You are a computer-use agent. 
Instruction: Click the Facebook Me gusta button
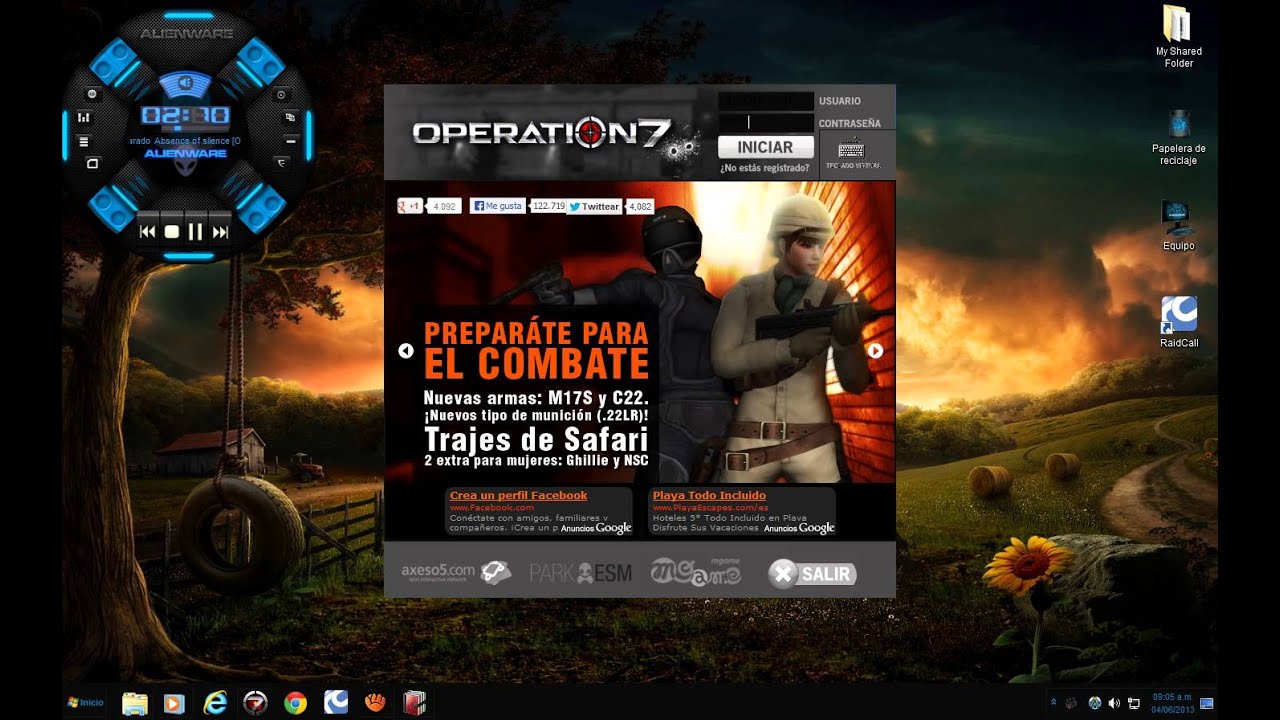[498, 205]
